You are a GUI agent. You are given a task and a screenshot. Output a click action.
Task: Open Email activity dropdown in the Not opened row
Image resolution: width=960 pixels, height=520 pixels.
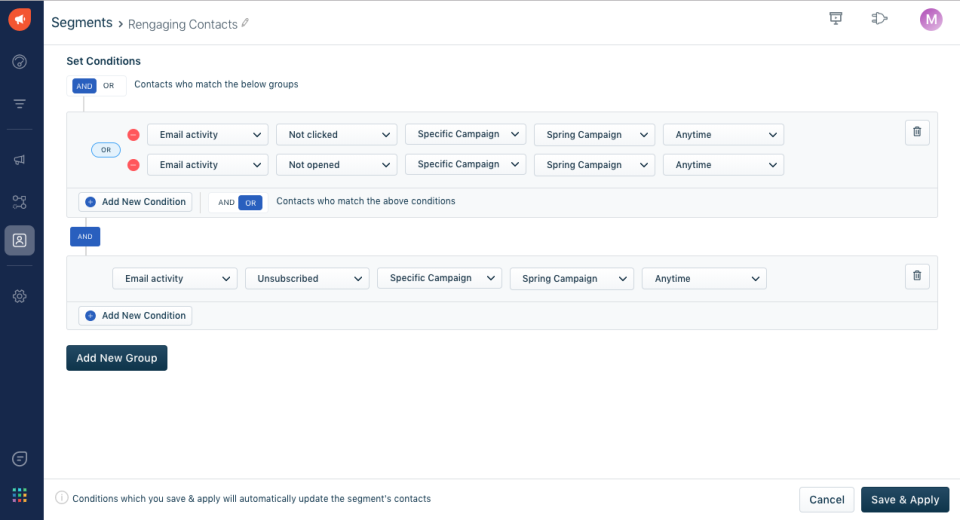(208, 165)
